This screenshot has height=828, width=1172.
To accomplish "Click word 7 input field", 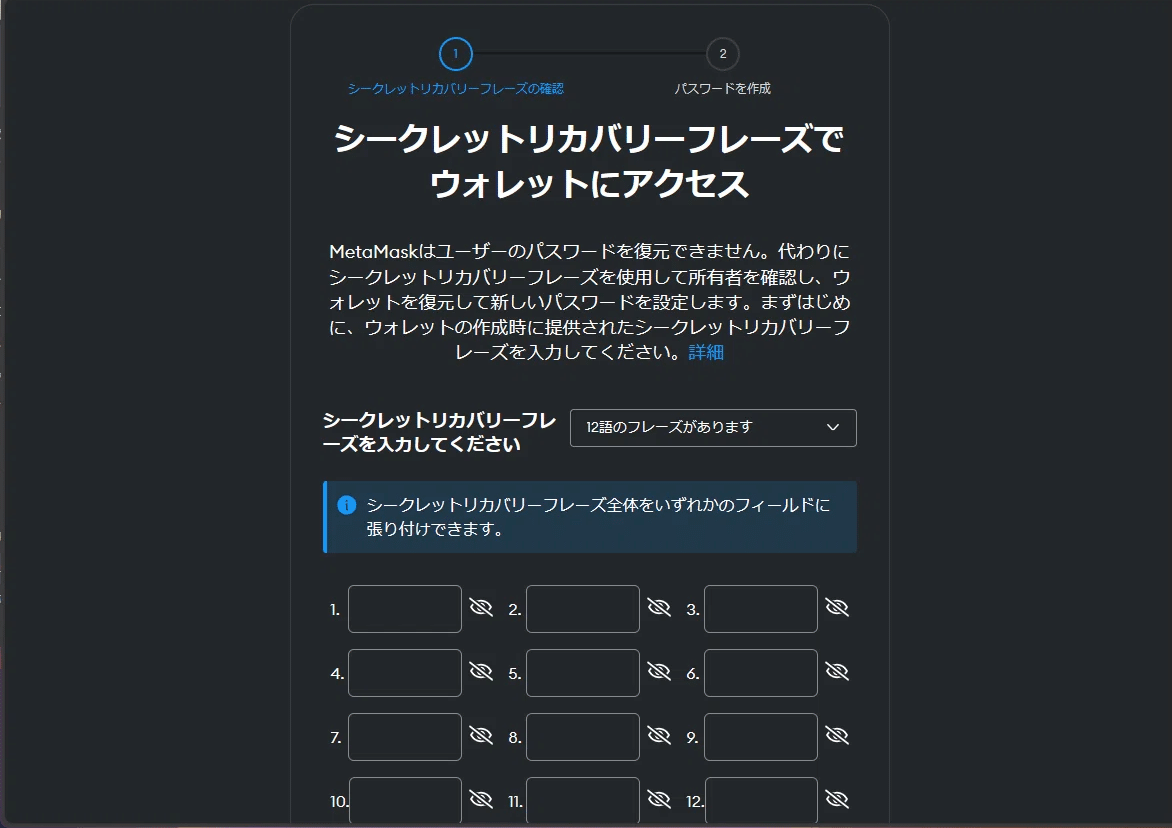I will coord(404,737).
